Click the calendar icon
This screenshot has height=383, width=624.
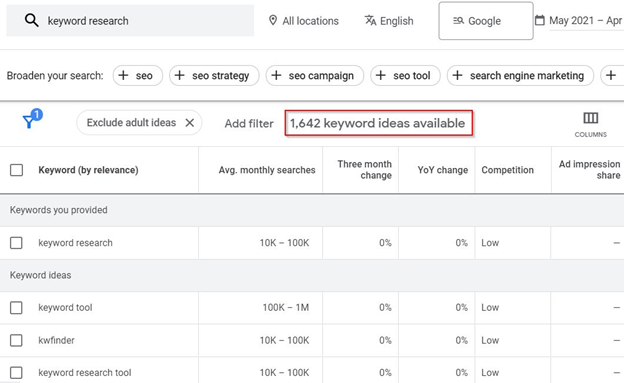[x=540, y=20]
